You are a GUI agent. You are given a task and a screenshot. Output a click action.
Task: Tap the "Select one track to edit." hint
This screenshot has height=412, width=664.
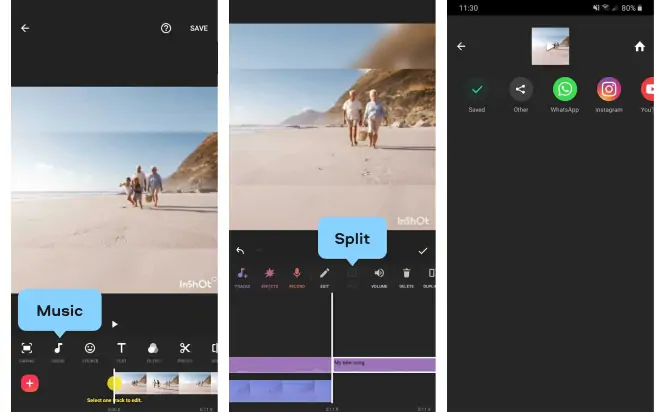click(114, 400)
